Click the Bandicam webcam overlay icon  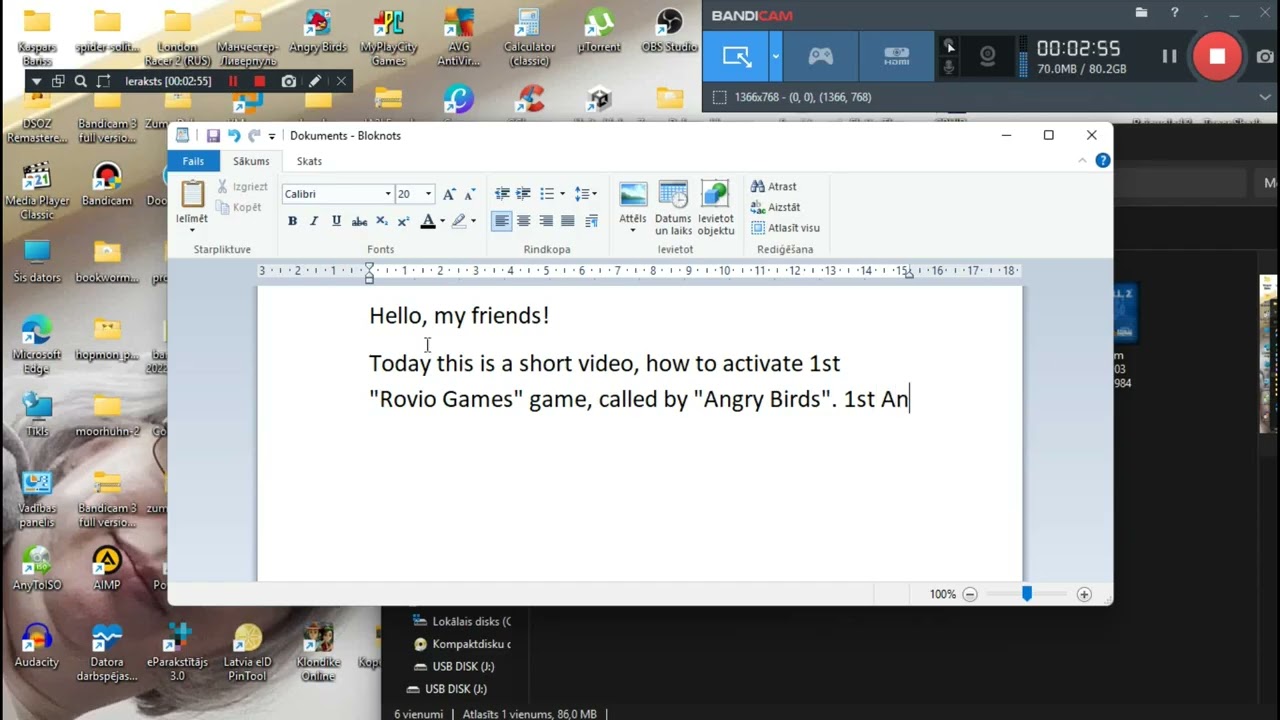[987, 57]
